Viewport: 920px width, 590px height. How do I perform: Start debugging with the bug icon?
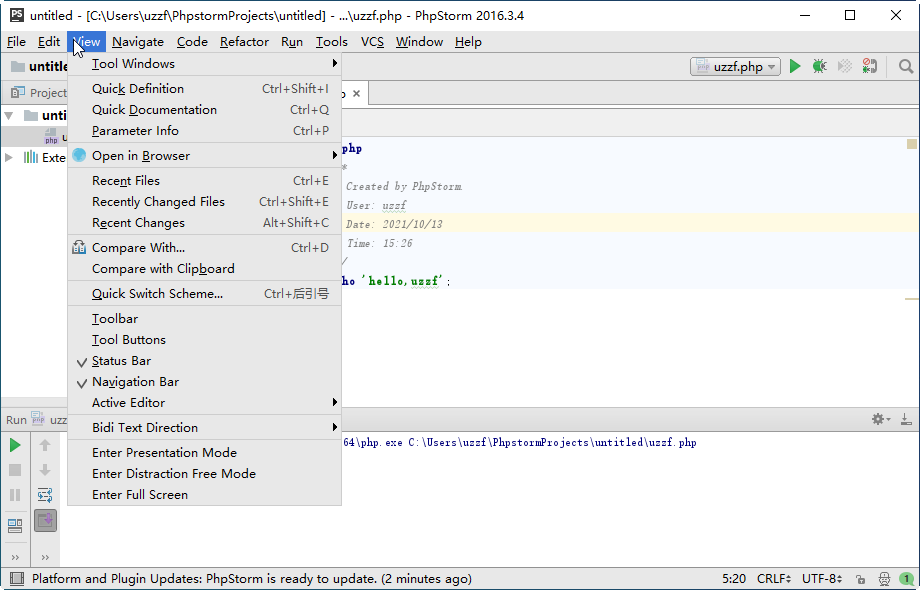(820, 66)
